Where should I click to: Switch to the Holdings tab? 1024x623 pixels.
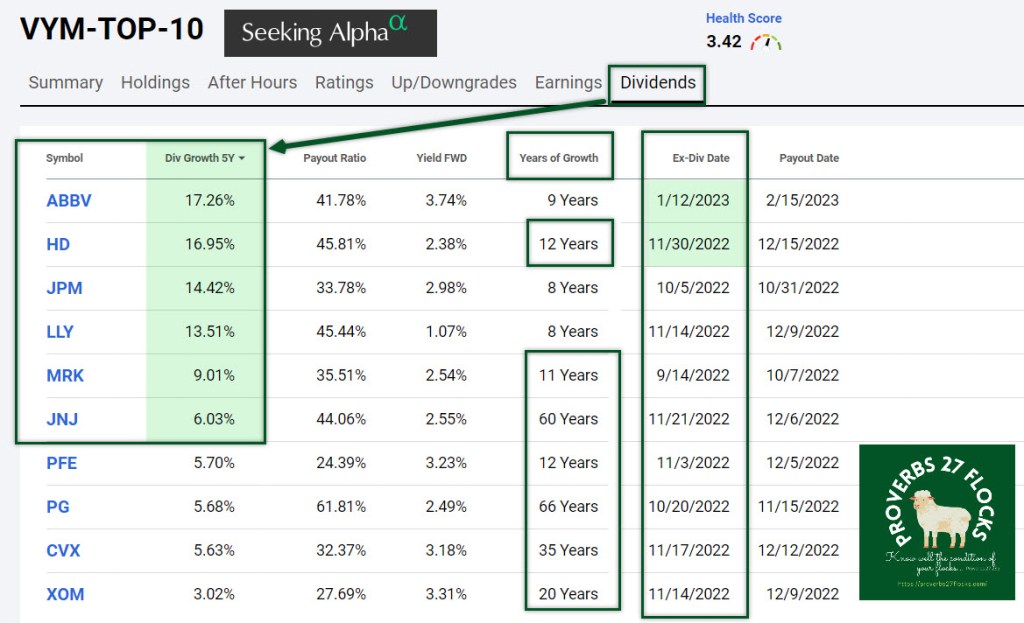[155, 83]
